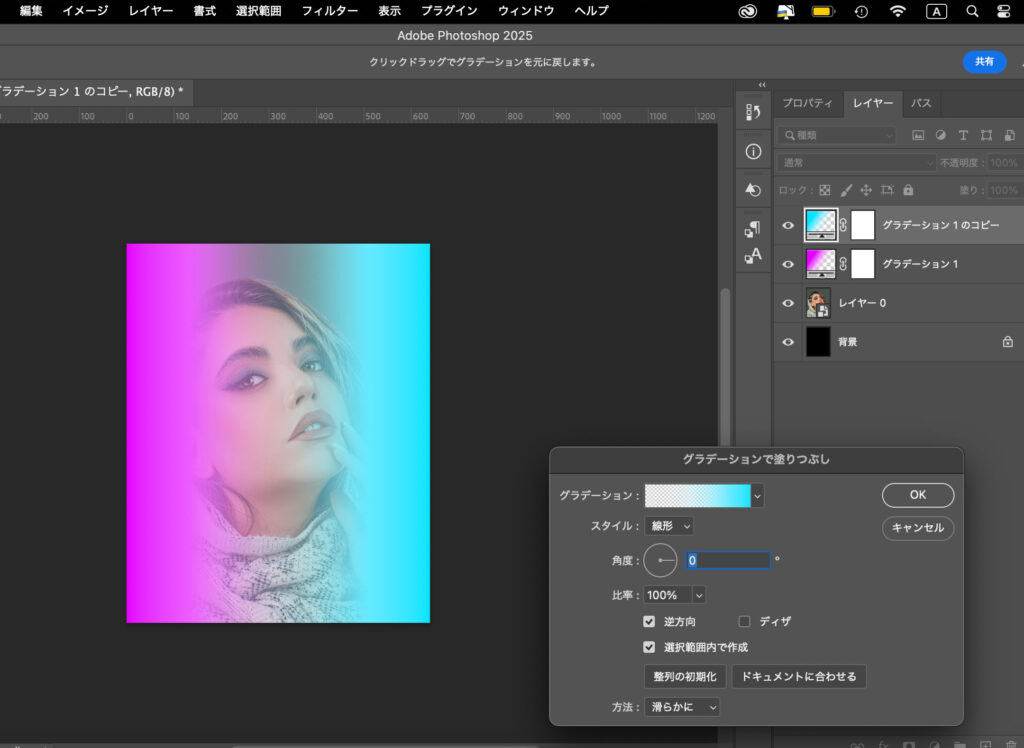
Task: Click the lock transparent pixels icon
Action: click(824, 190)
